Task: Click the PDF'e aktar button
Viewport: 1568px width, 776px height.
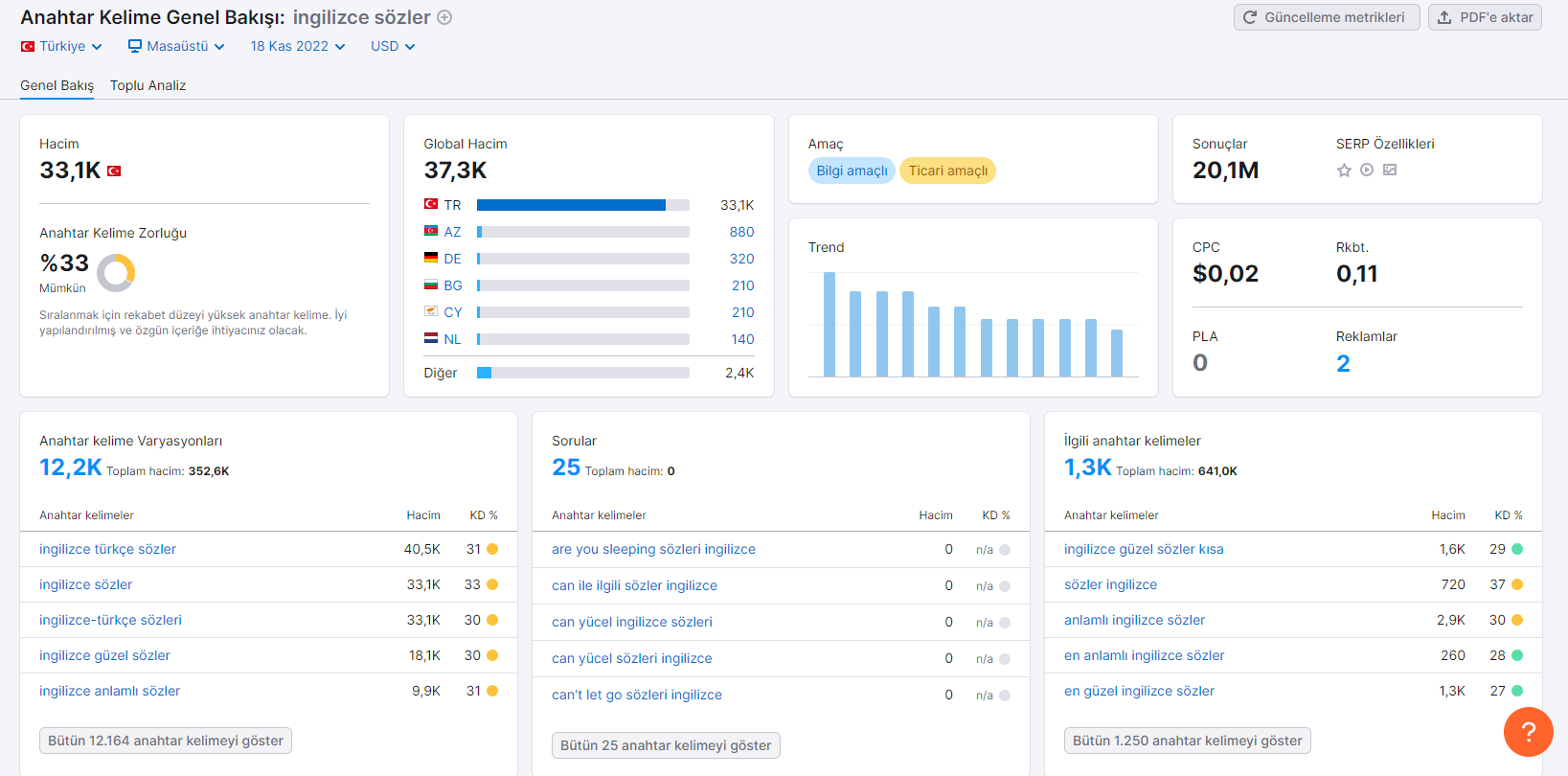Action: coord(1485,17)
